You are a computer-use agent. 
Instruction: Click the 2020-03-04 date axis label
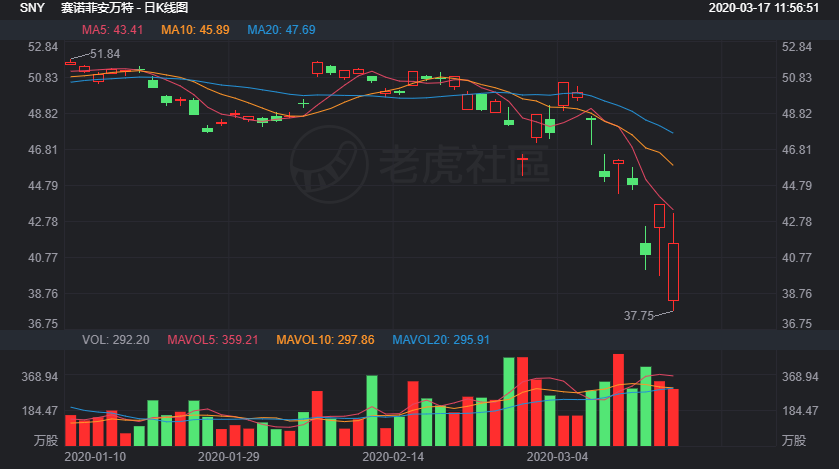pyautogui.click(x=557, y=457)
